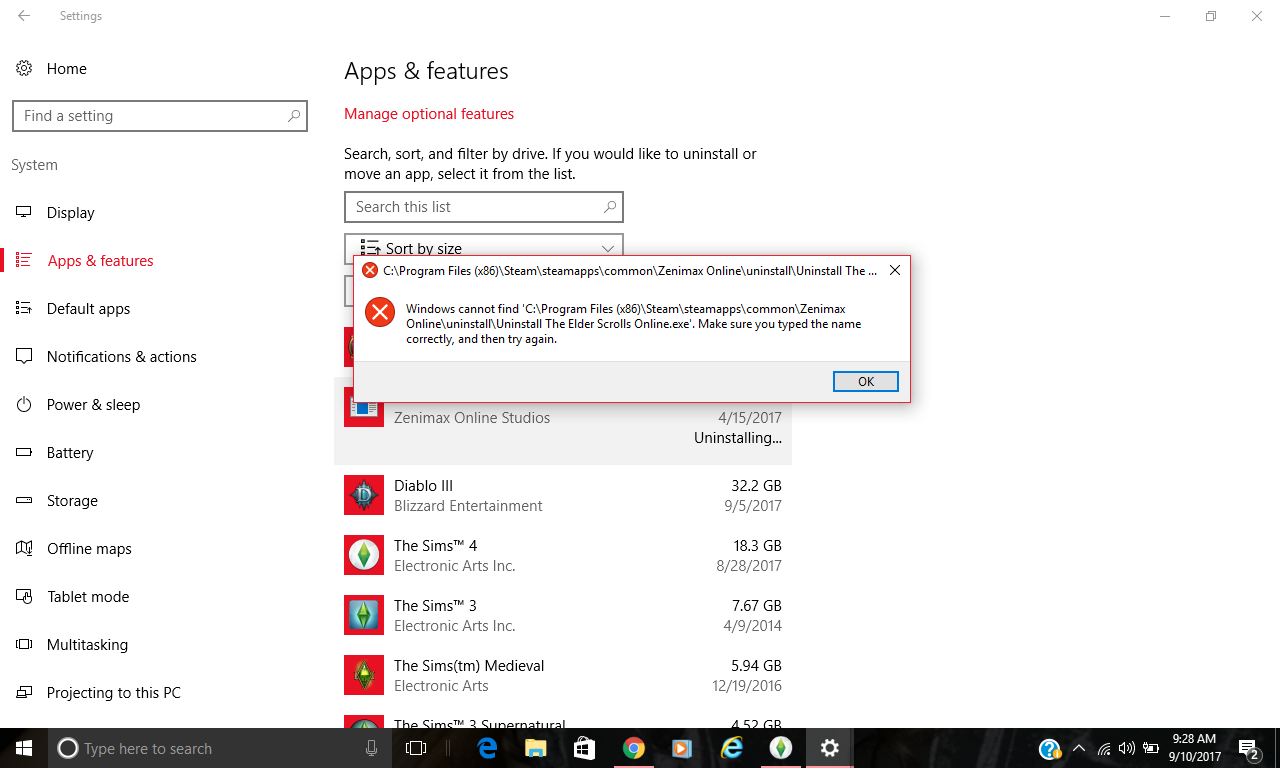Click the Tablet mode icon
Image resolution: width=1280 pixels, height=768 pixels.
tap(25, 597)
